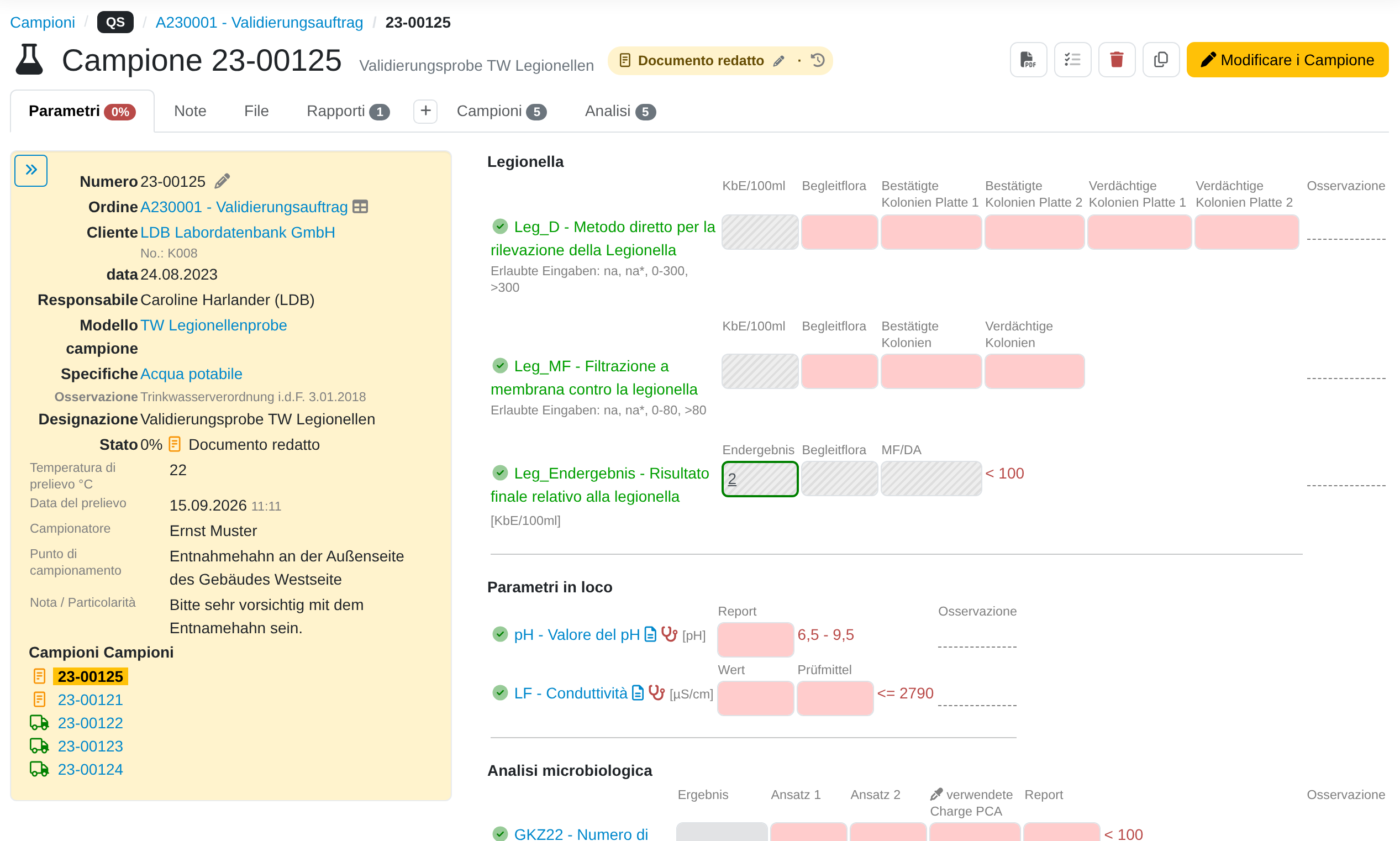The image size is (1400, 841).
Task: Open LF Conduttività document icon
Action: pyautogui.click(x=638, y=692)
